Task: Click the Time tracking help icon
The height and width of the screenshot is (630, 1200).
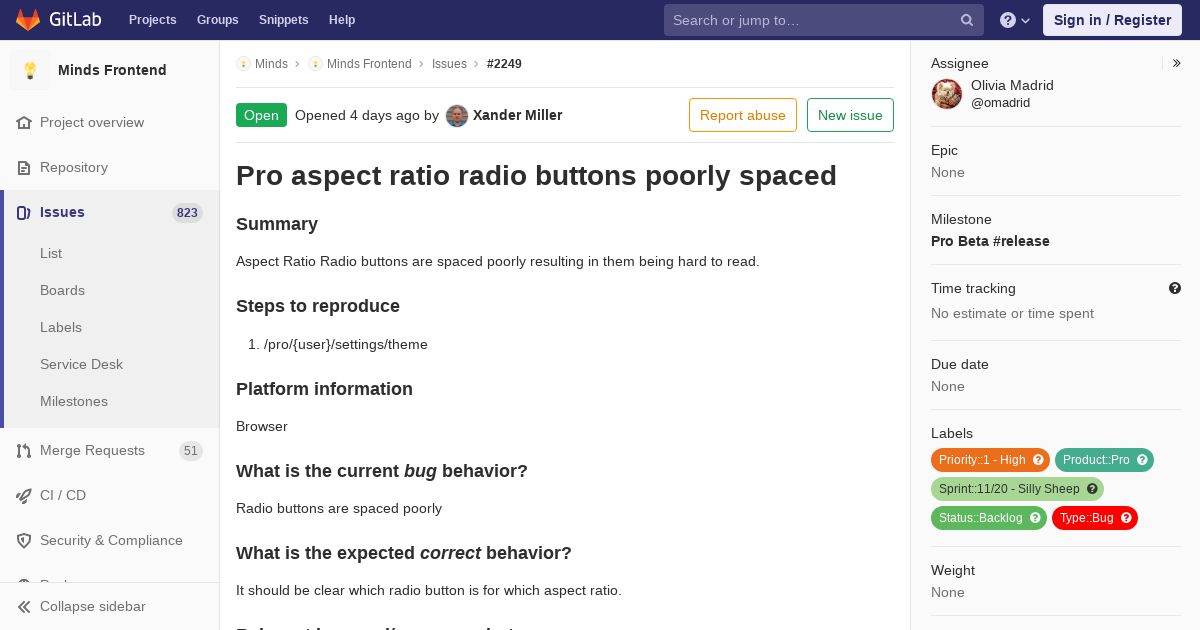Action: (1175, 288)
